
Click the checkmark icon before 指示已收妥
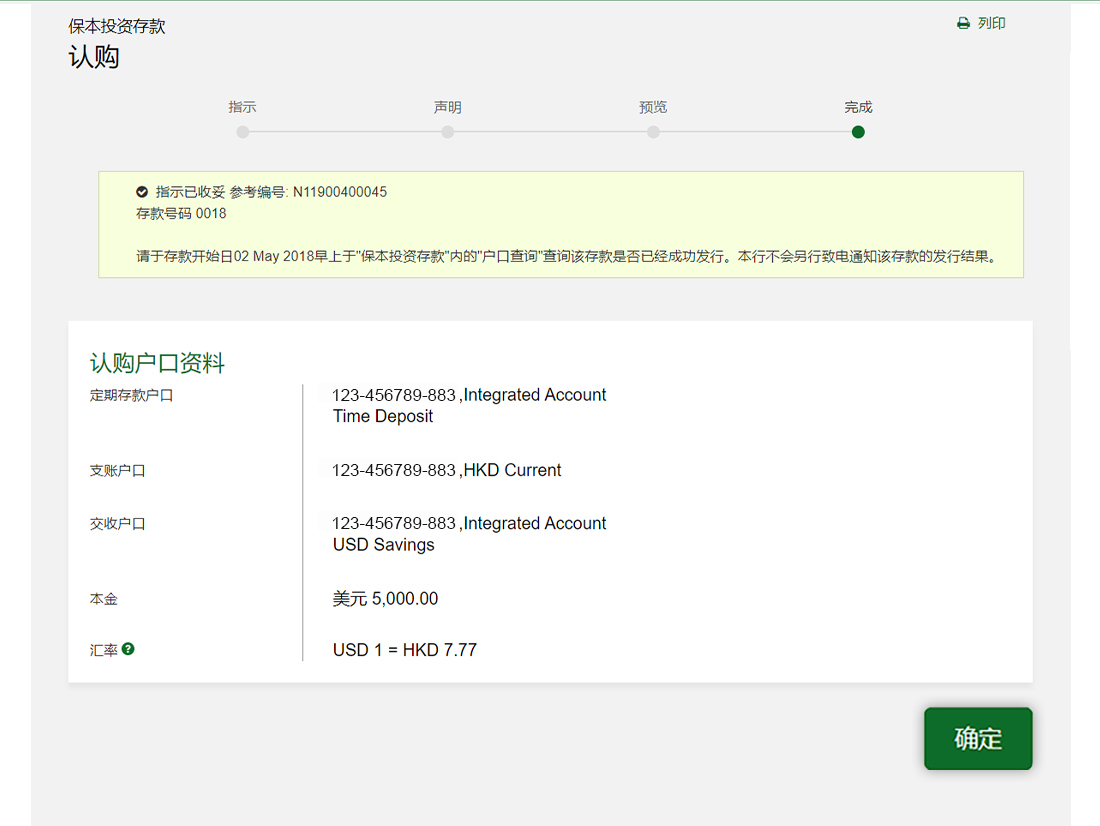(142, 191)
